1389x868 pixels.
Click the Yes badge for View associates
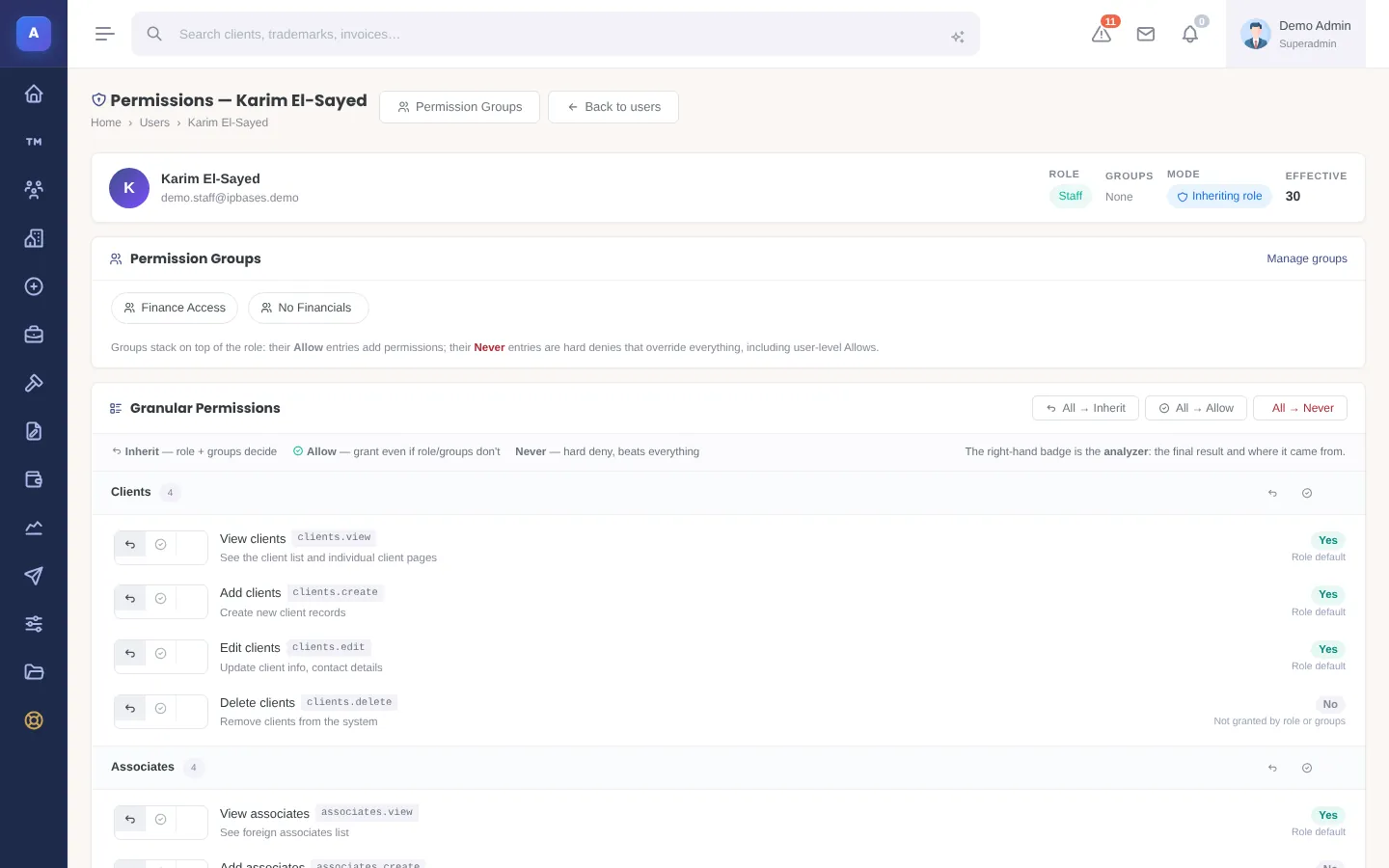[1328, 815]
